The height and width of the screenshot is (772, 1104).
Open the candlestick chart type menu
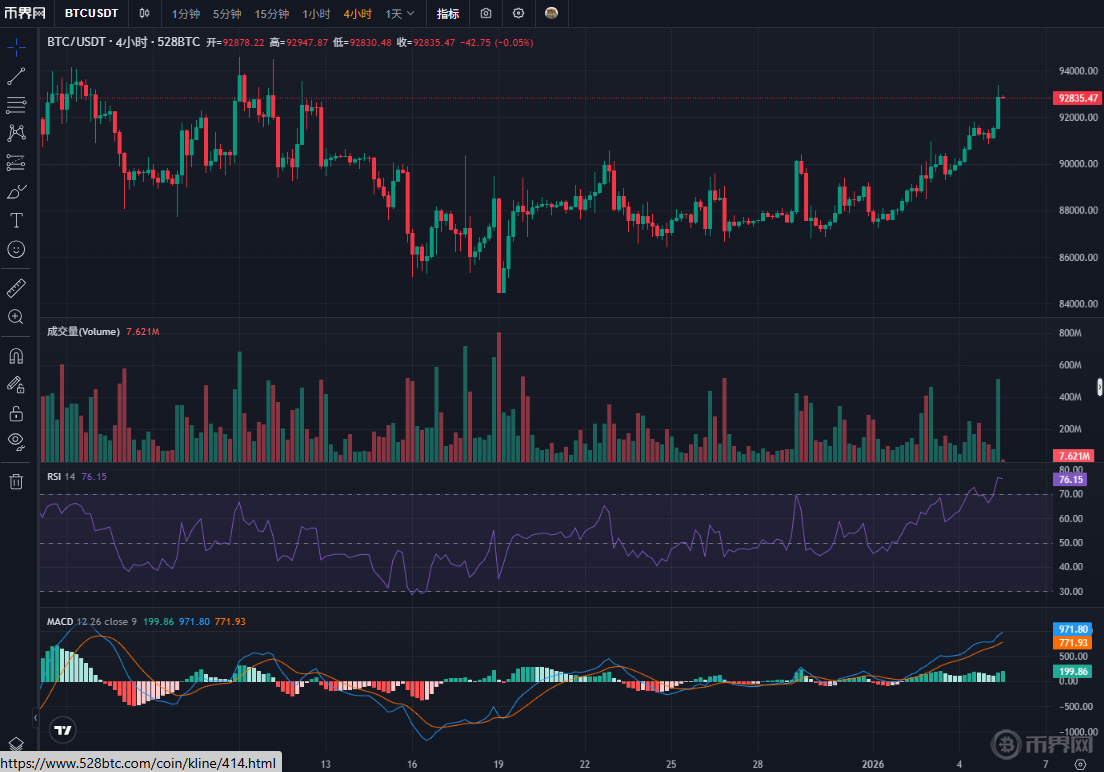(145, 14)
